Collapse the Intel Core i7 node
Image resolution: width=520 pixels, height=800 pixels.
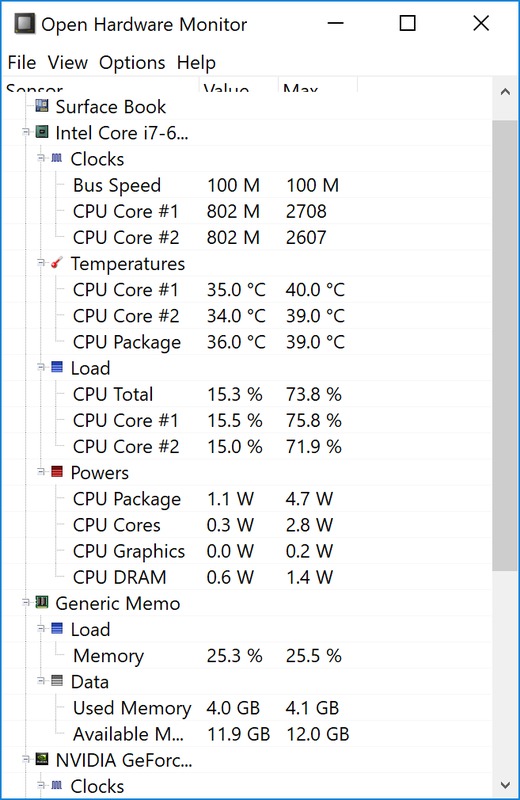[26, 132]
